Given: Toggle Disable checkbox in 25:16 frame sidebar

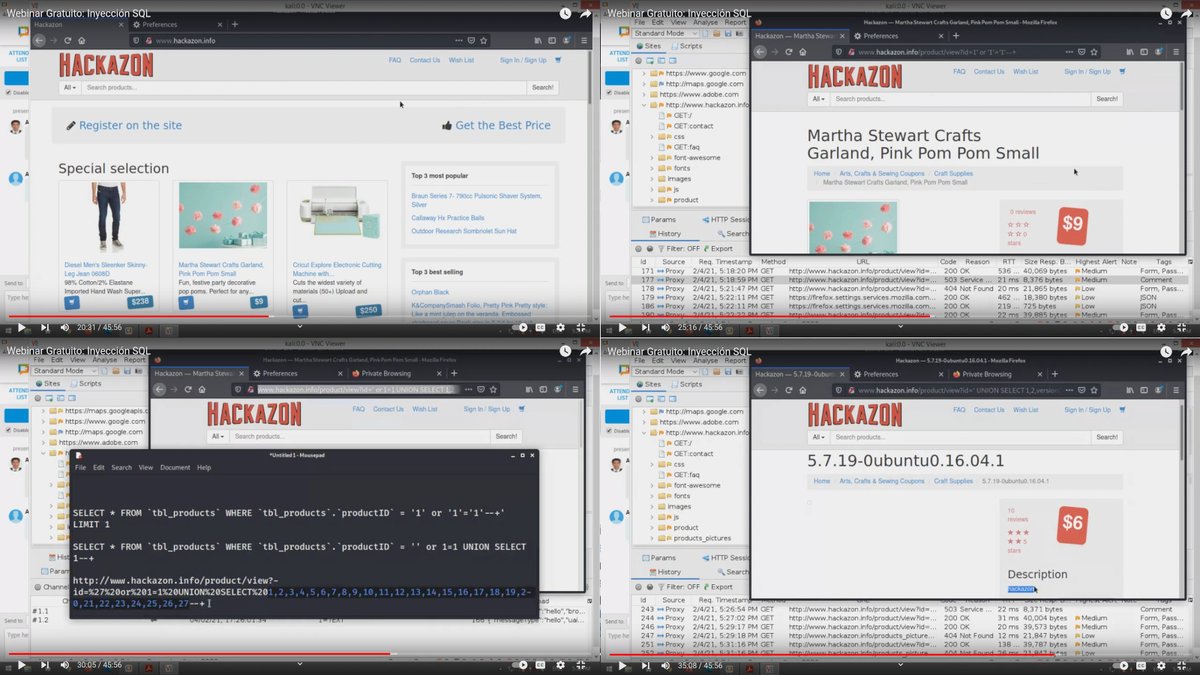Looking at the screenshot, I should tap(610, 93).
